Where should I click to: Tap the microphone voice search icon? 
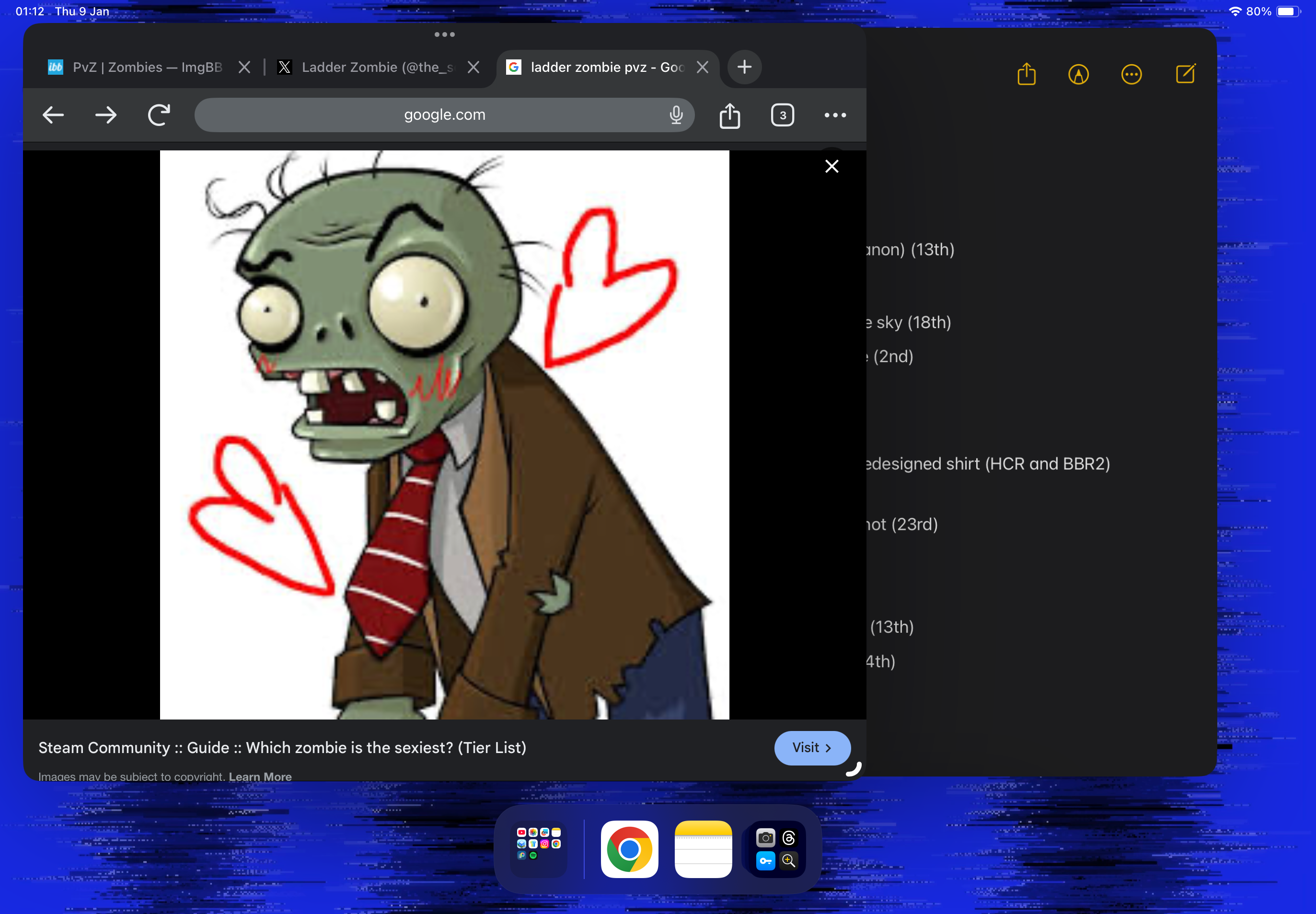pyautogui.click(x=676, y=115)
